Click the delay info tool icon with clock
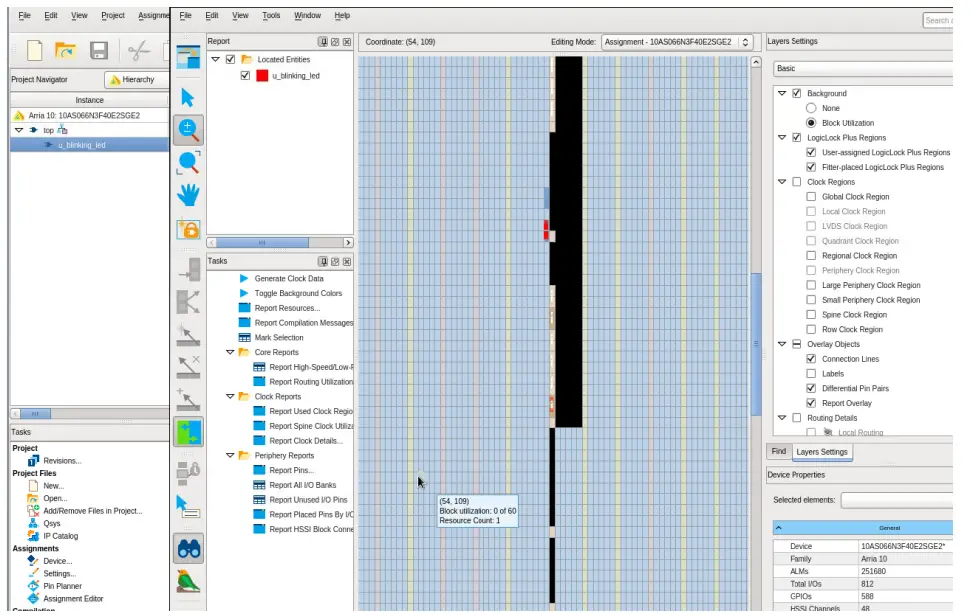 188,473
